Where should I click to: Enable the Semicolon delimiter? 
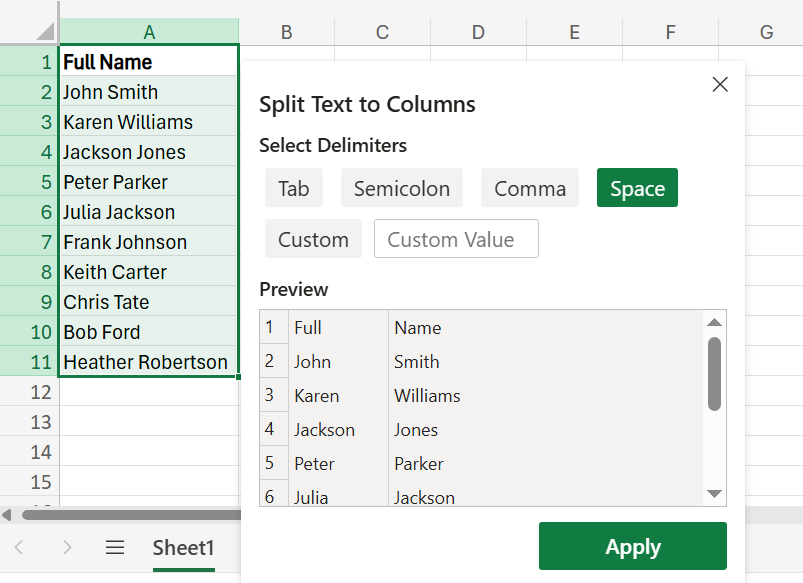coord(401,187)
